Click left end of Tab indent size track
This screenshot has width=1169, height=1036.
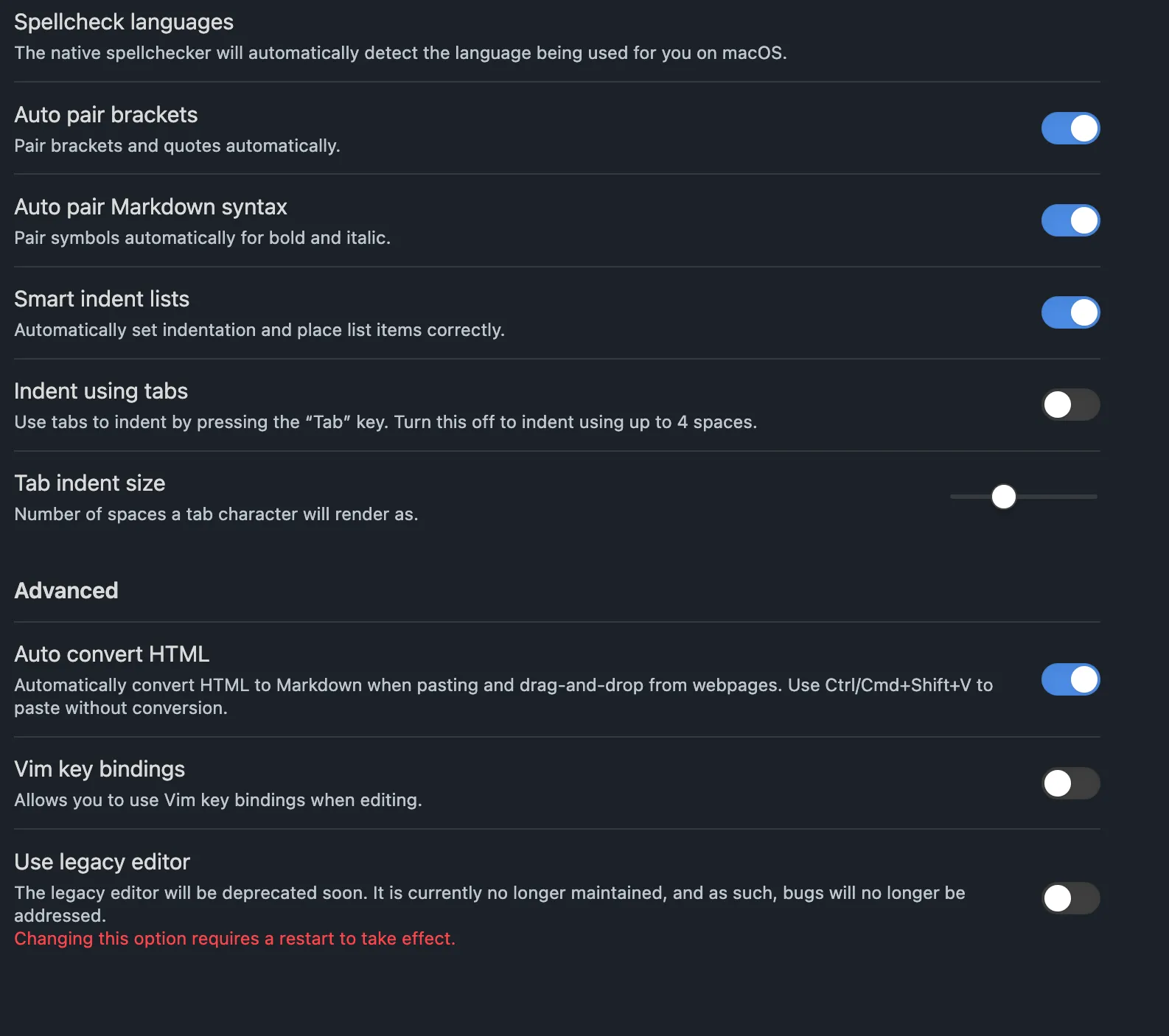(954, 497)
